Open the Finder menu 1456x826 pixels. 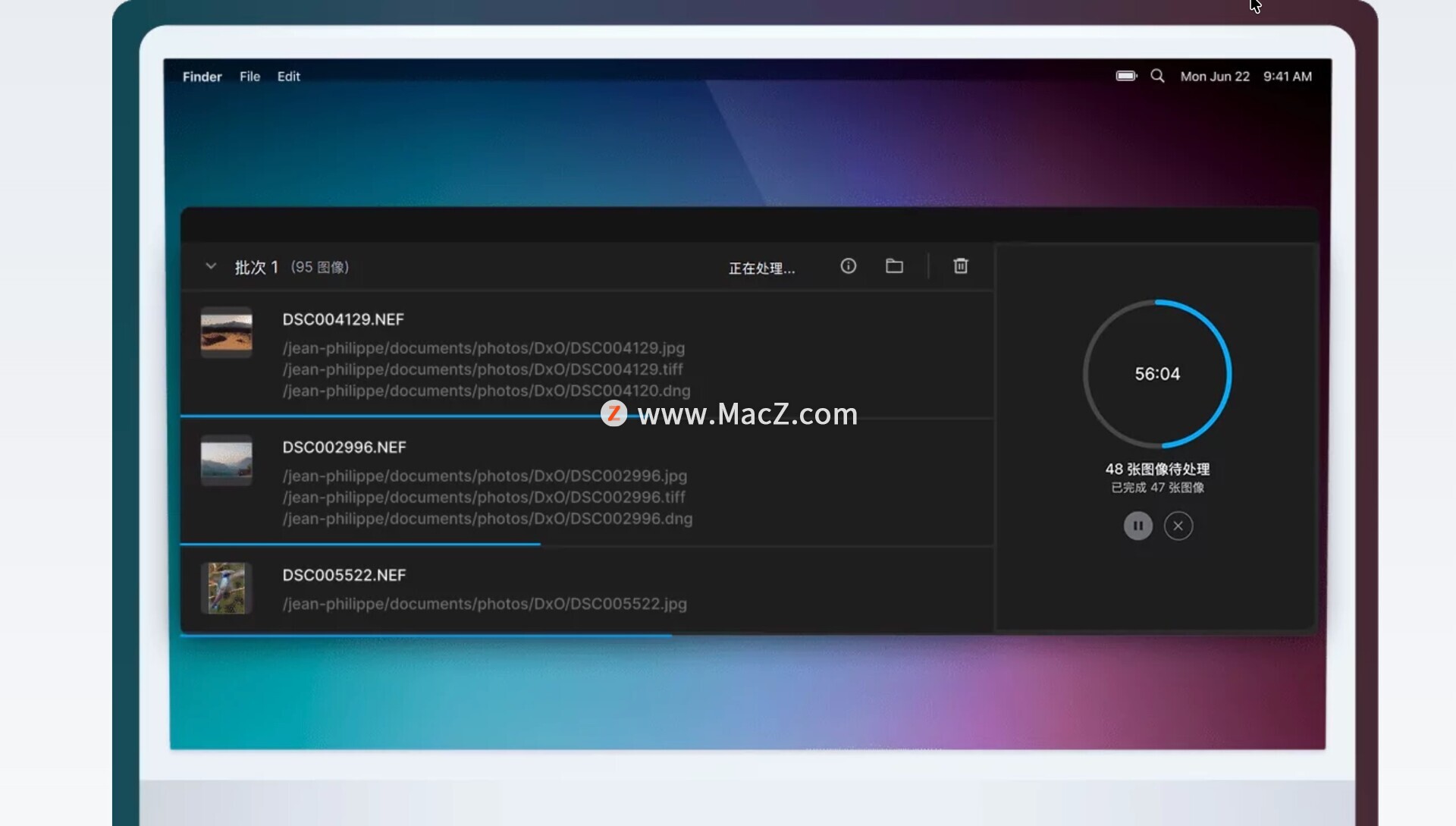(202, 77)
